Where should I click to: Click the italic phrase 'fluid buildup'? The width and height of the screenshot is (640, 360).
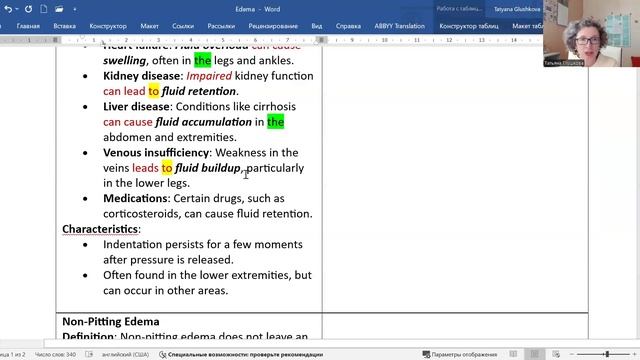(207, 168)
